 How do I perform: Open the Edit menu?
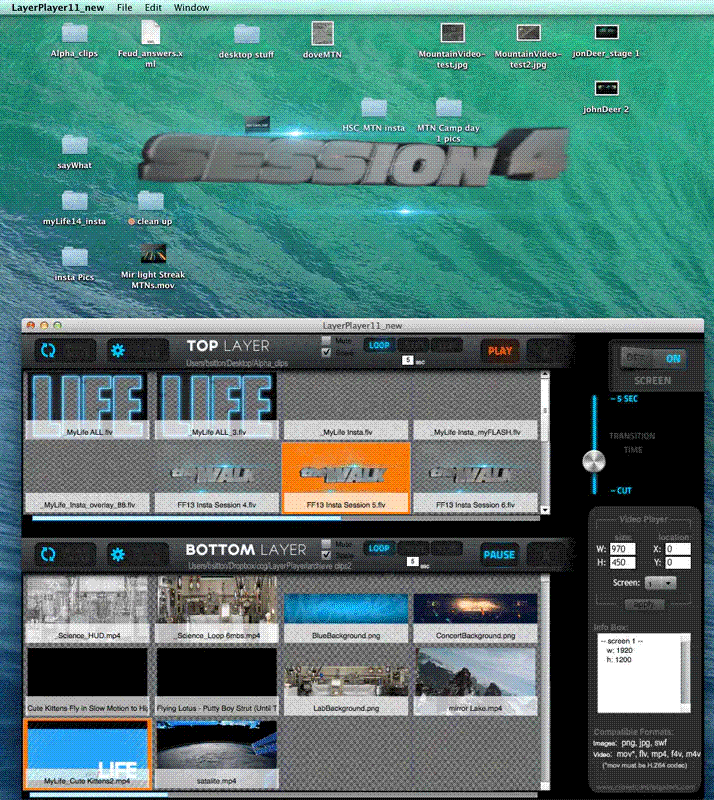[x=153, y=8]
